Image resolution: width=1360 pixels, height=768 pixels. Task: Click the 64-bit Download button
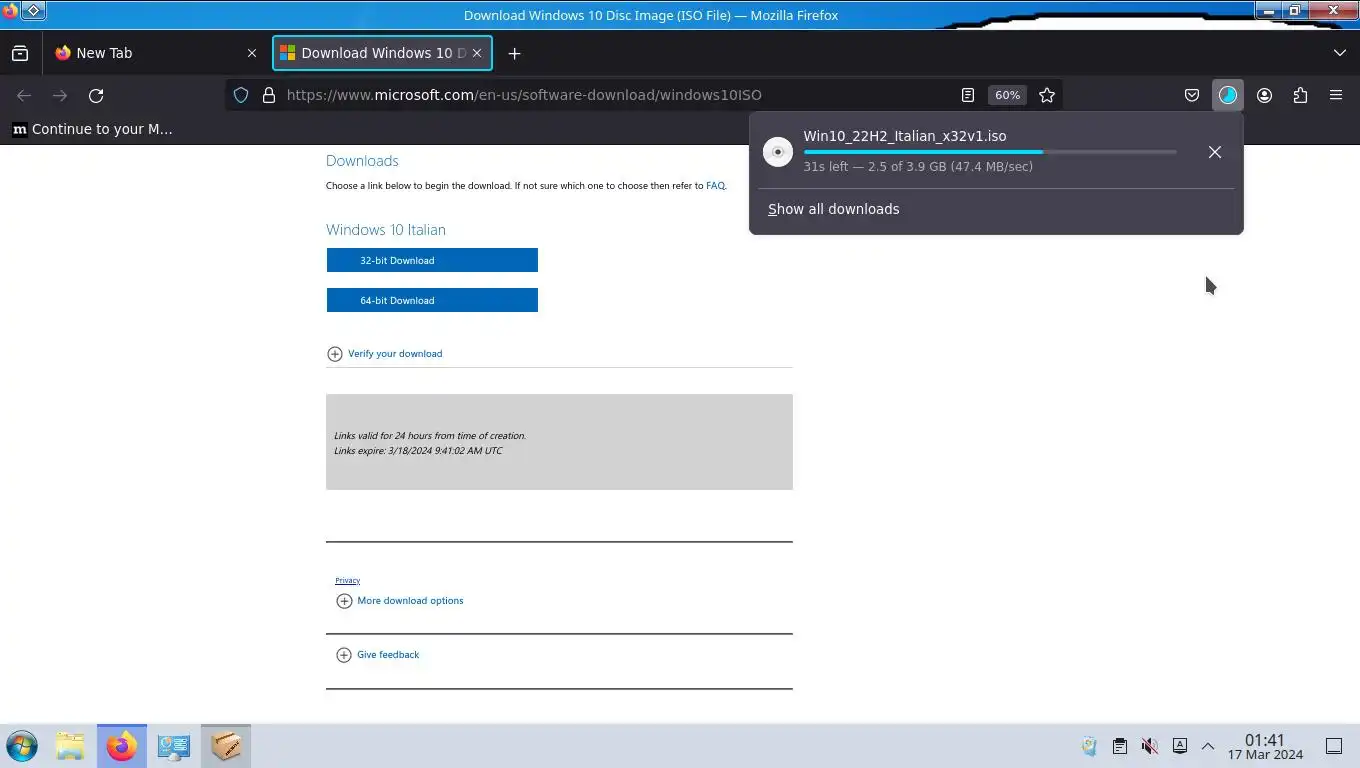click(432, 300)
